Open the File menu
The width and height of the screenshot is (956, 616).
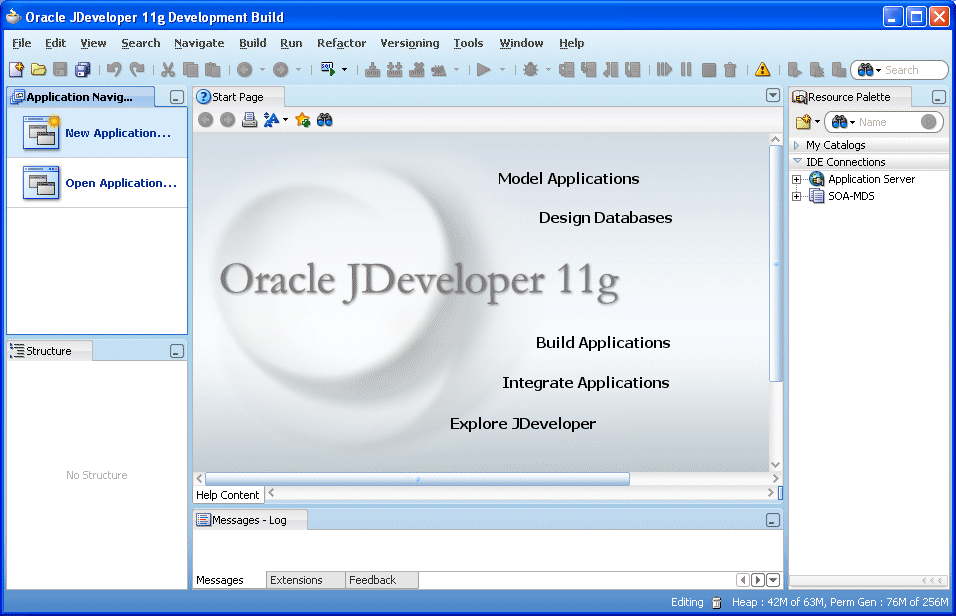click(21, 43)
